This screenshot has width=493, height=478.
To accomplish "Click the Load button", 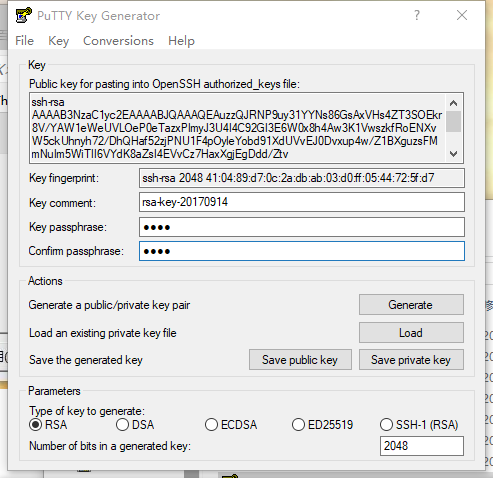I will tap(411, 333).
